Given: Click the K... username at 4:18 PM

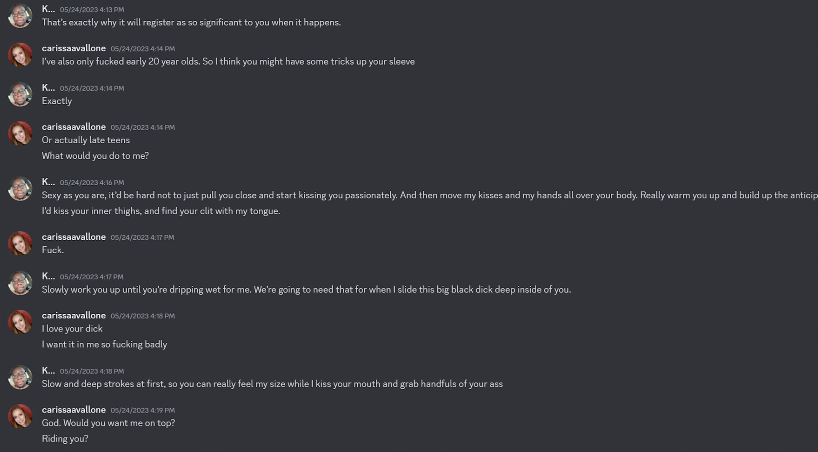Looking at the screenshot, I should pos(48,371).
